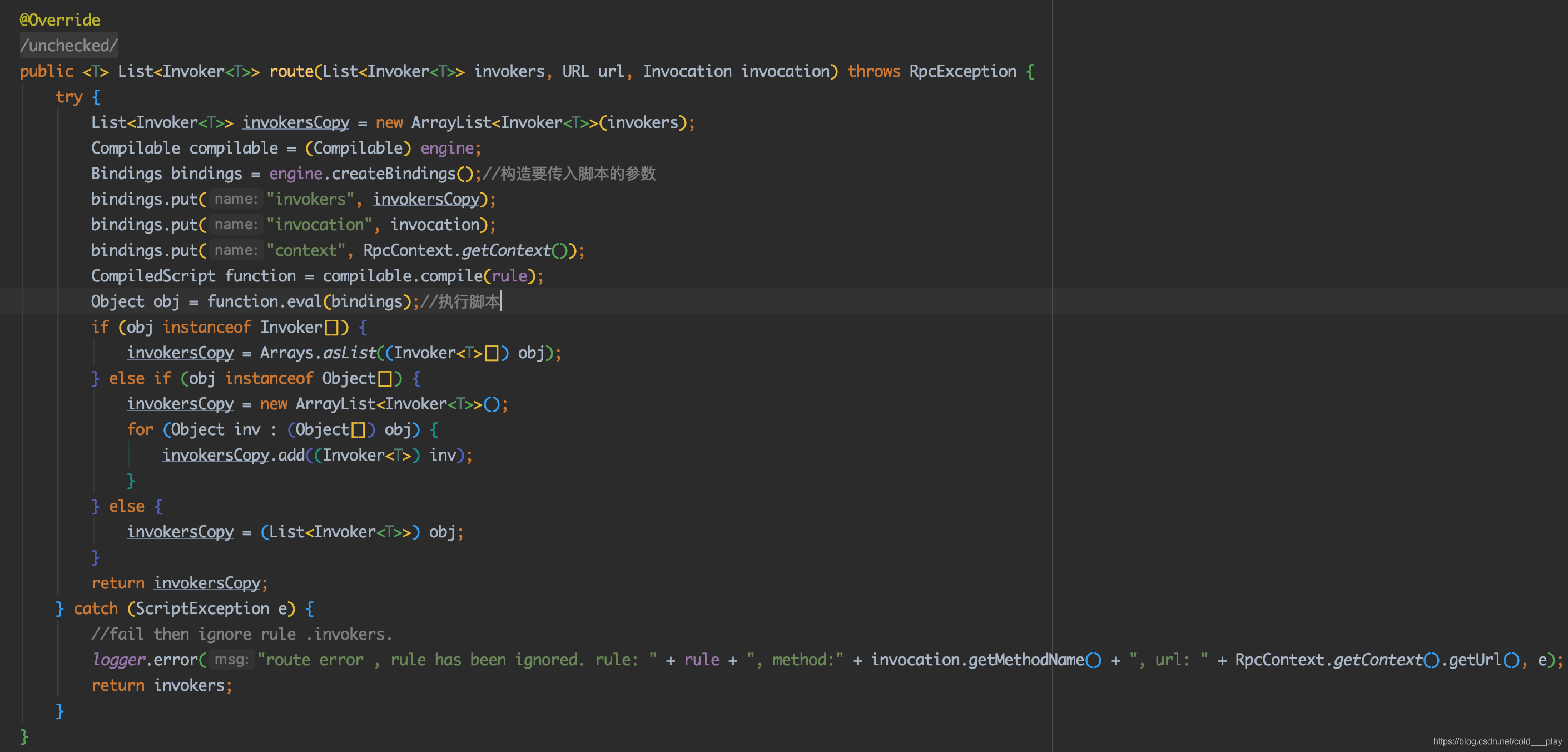The width and height of the screenshot is (1568, 752).
Task: Expand the folded /unchecked/ annotation
Action: click(x=69, y=46)
